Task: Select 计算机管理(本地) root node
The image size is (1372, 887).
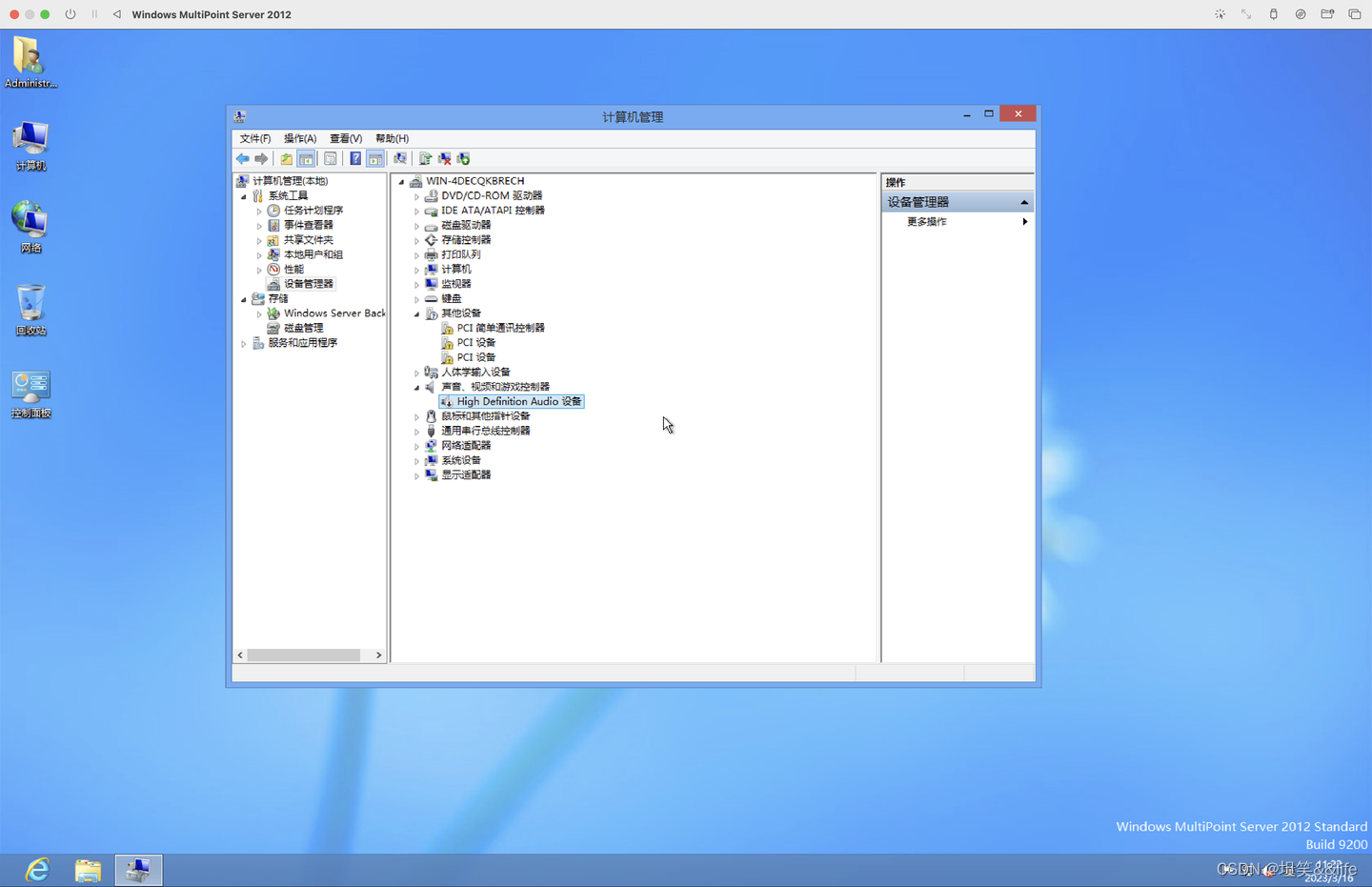Action: click(x=290, y=181)
